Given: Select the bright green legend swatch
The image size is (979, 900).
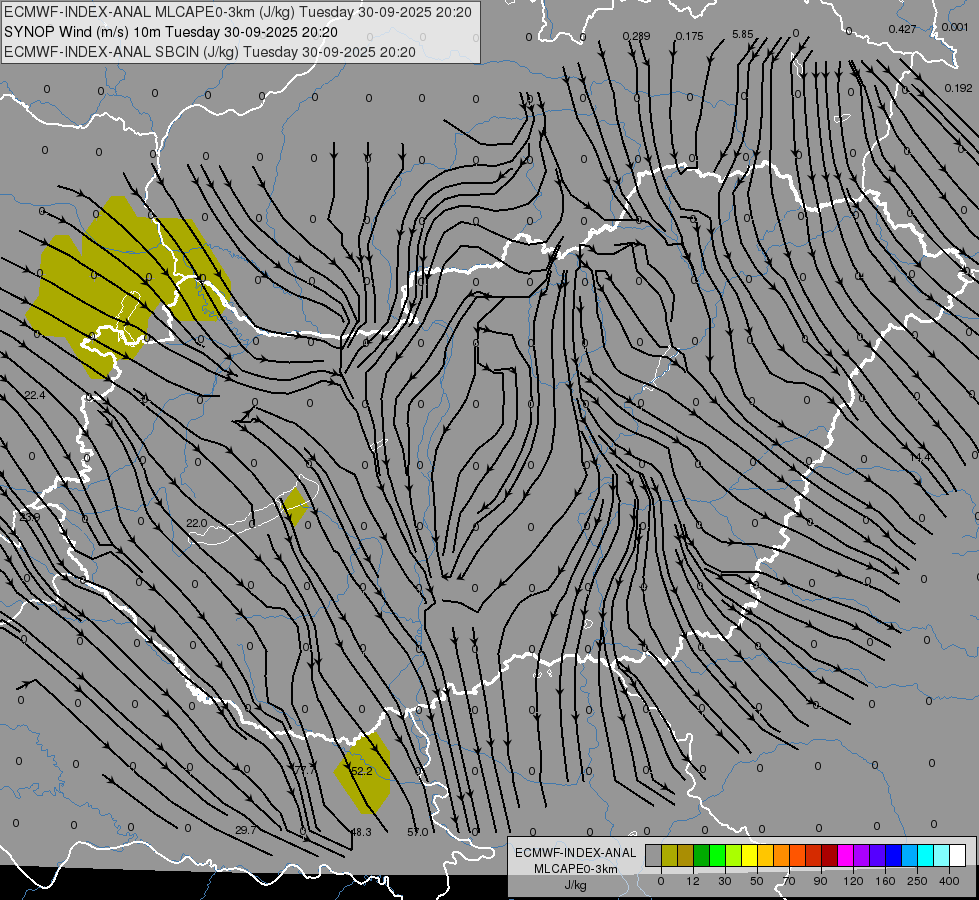Looking at the screenshot, I should [x=717, y=855].
